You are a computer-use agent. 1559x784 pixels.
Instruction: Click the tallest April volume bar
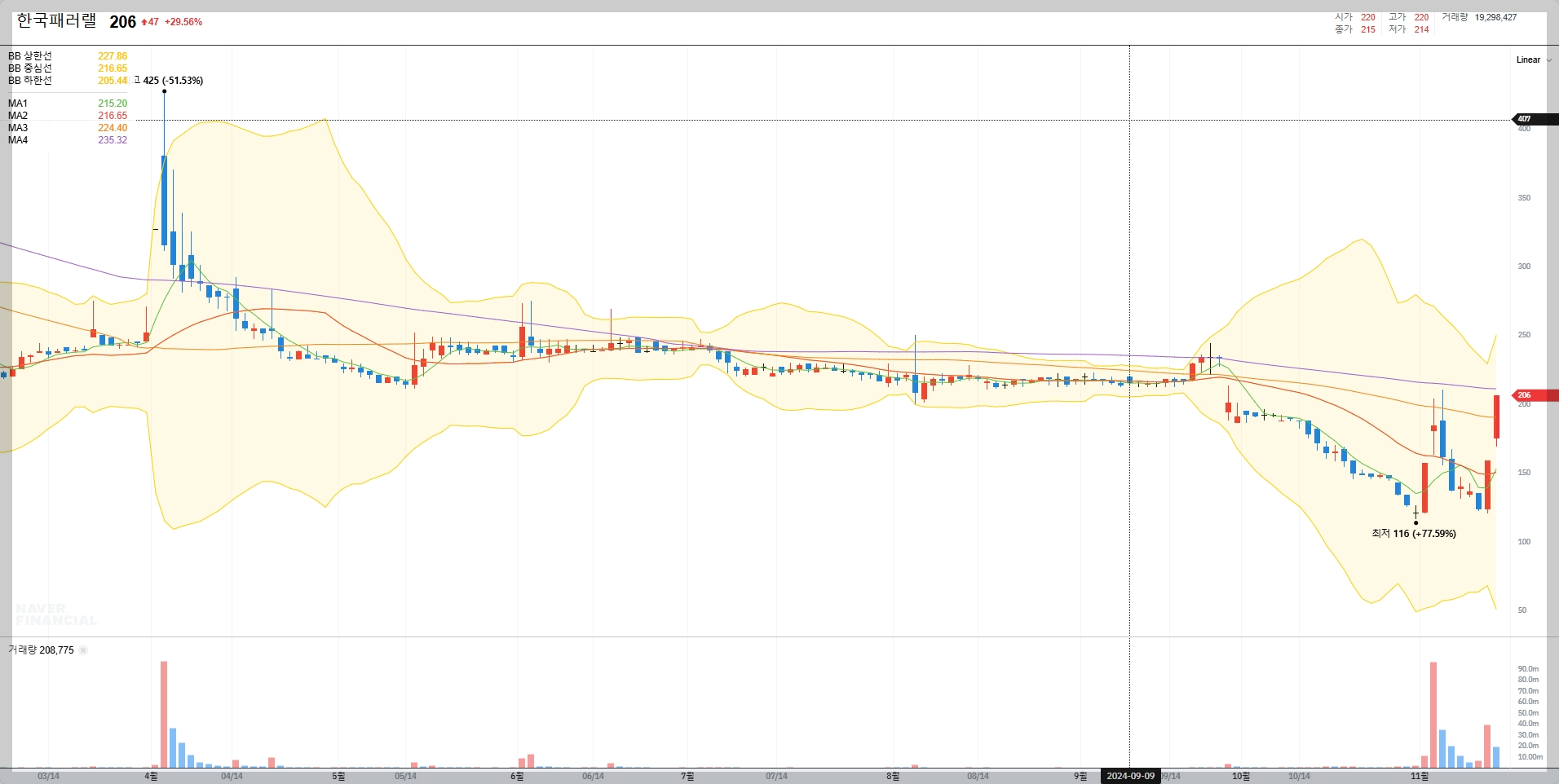coord(164,715)
